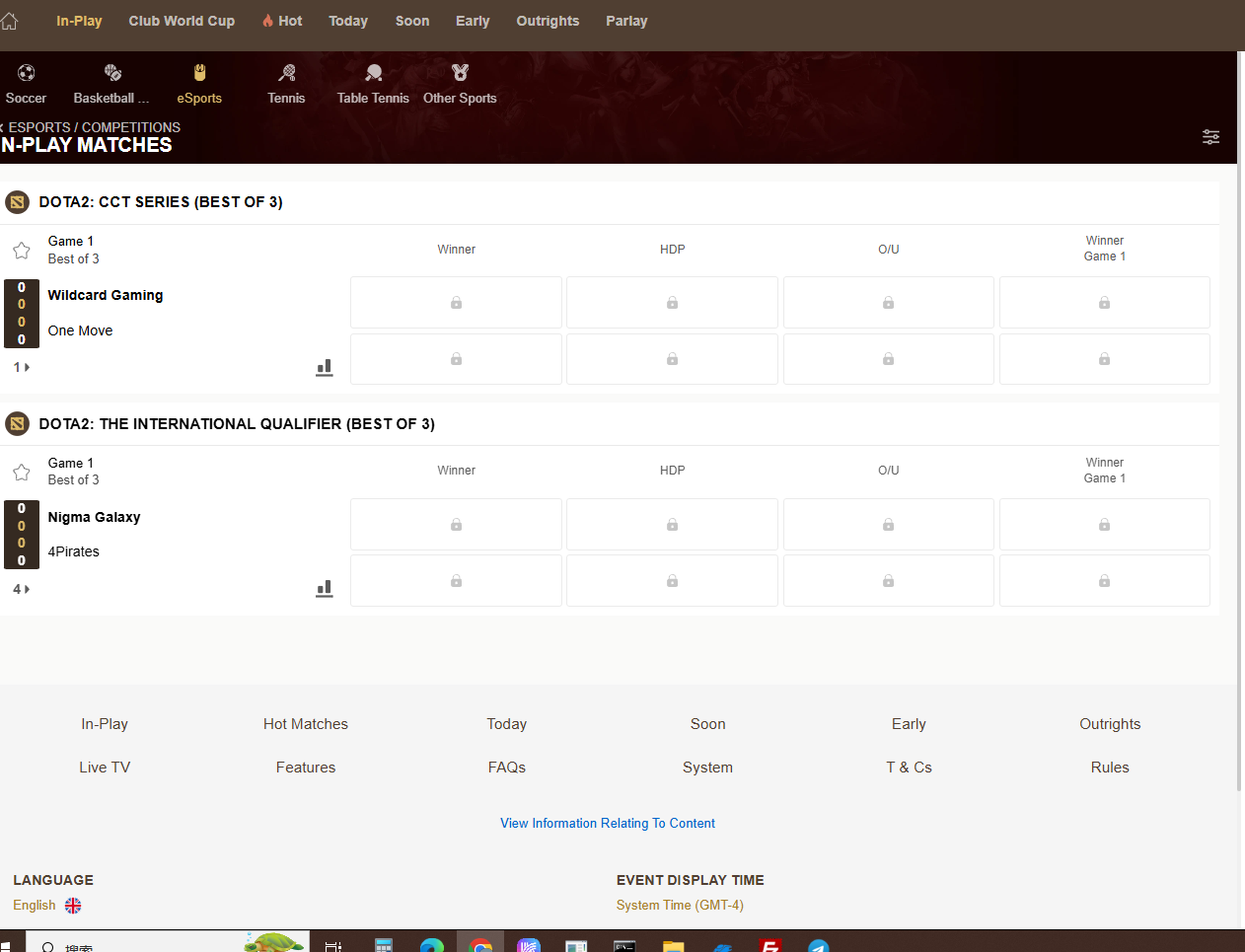Go to home via house icon
Image resolution: width=1245 pixels, height=952 pixels.
coord(9,21)
